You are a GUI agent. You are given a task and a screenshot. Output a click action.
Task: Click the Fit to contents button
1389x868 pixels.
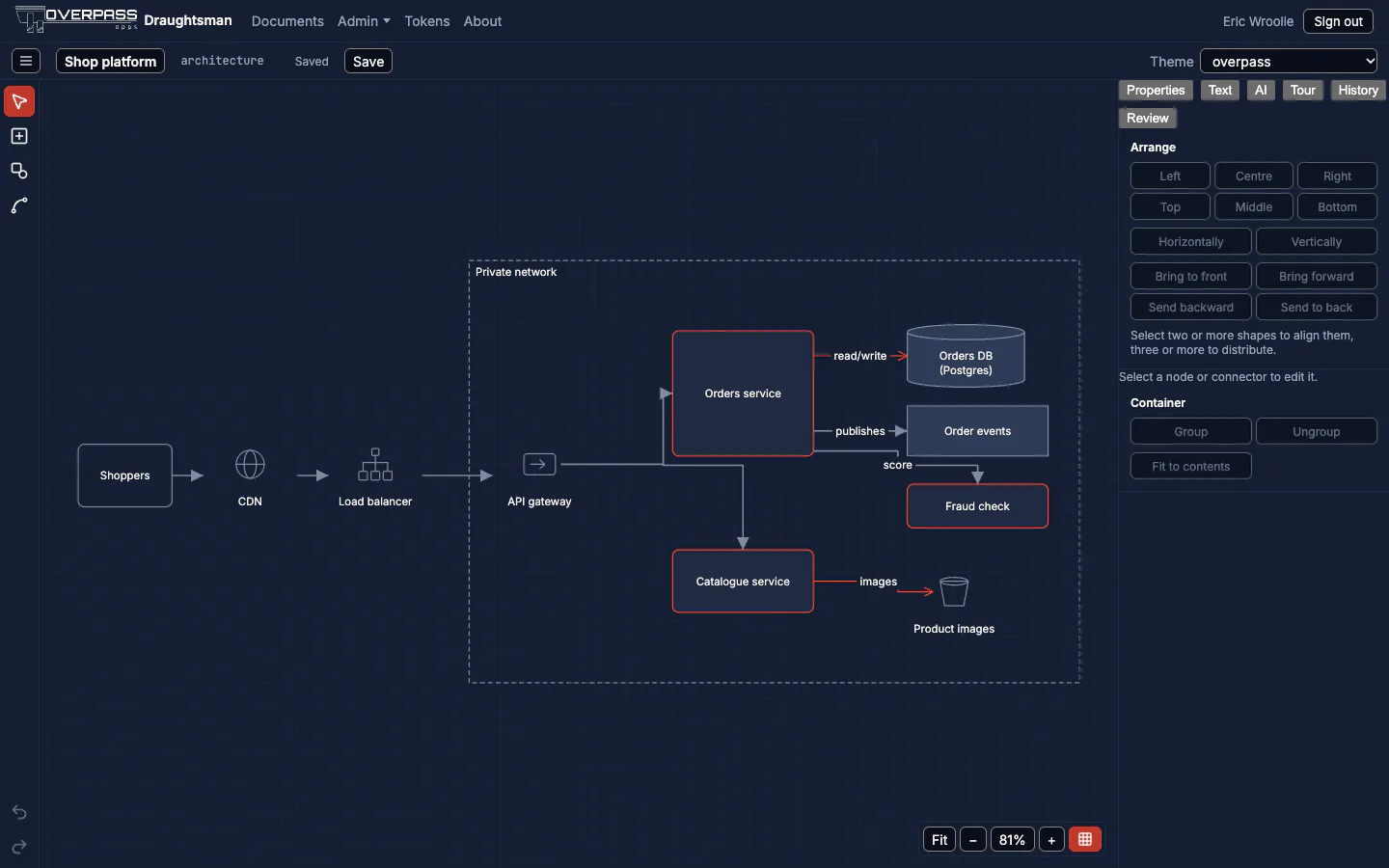[x=1191, y=467]
